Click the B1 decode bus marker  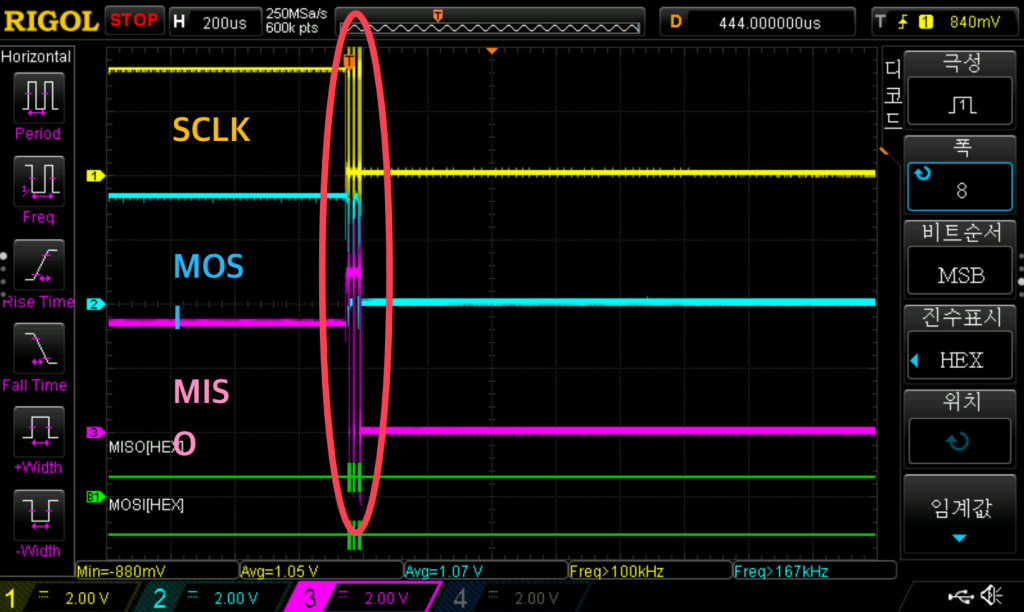95,497
